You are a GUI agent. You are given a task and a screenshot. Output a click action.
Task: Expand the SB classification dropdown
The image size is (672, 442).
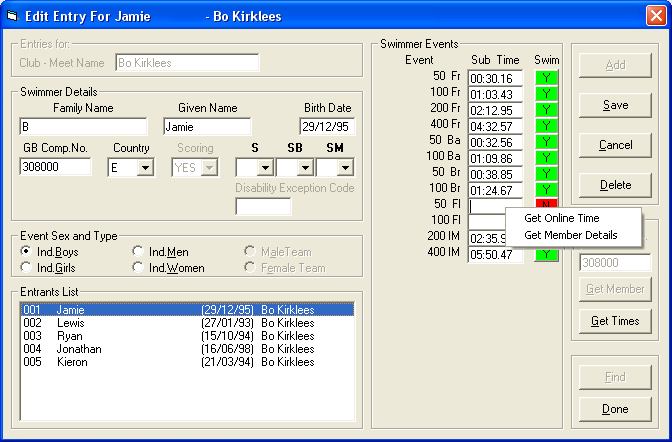(304, 168)
